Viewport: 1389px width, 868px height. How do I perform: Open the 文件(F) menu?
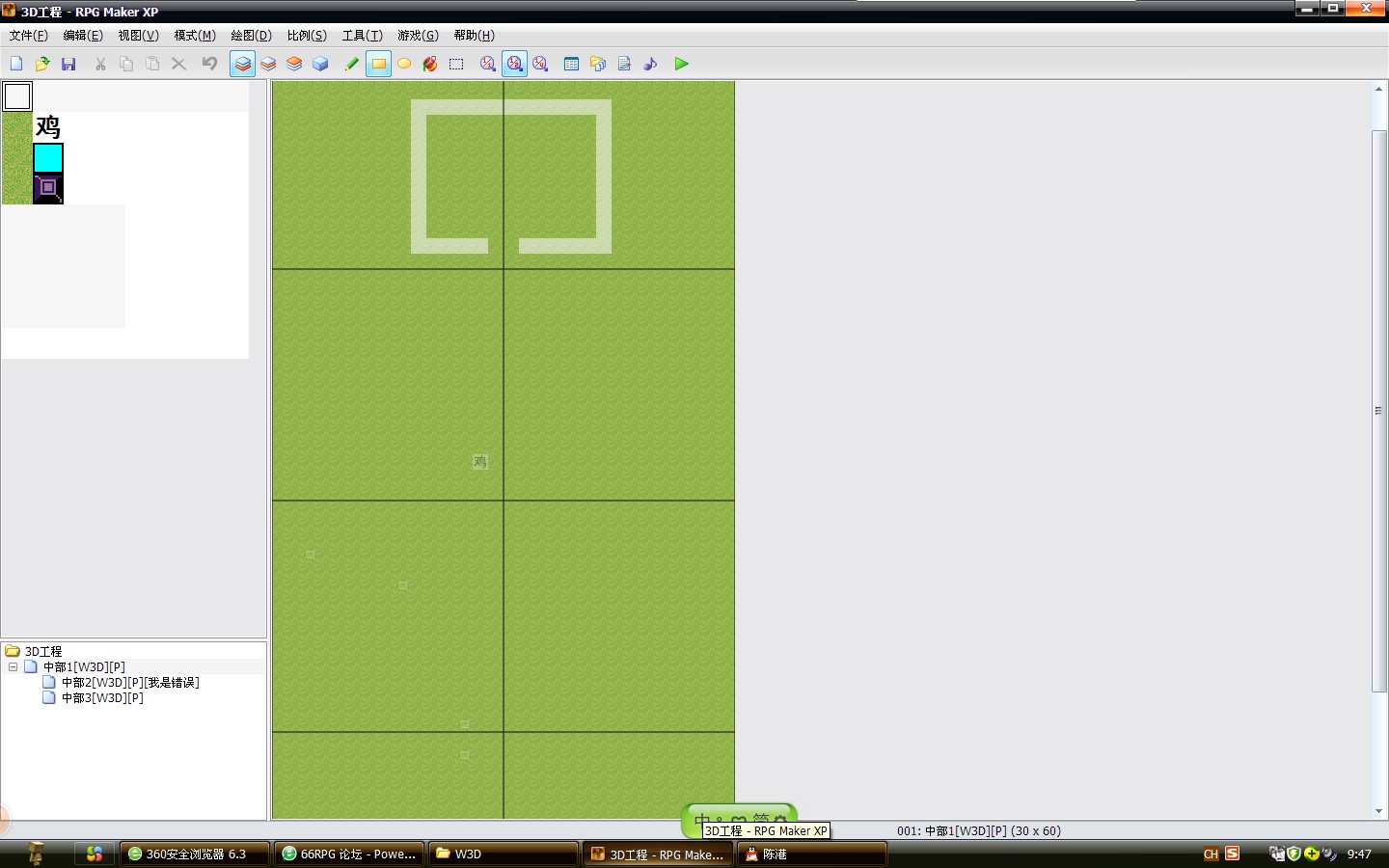[29, 36]
